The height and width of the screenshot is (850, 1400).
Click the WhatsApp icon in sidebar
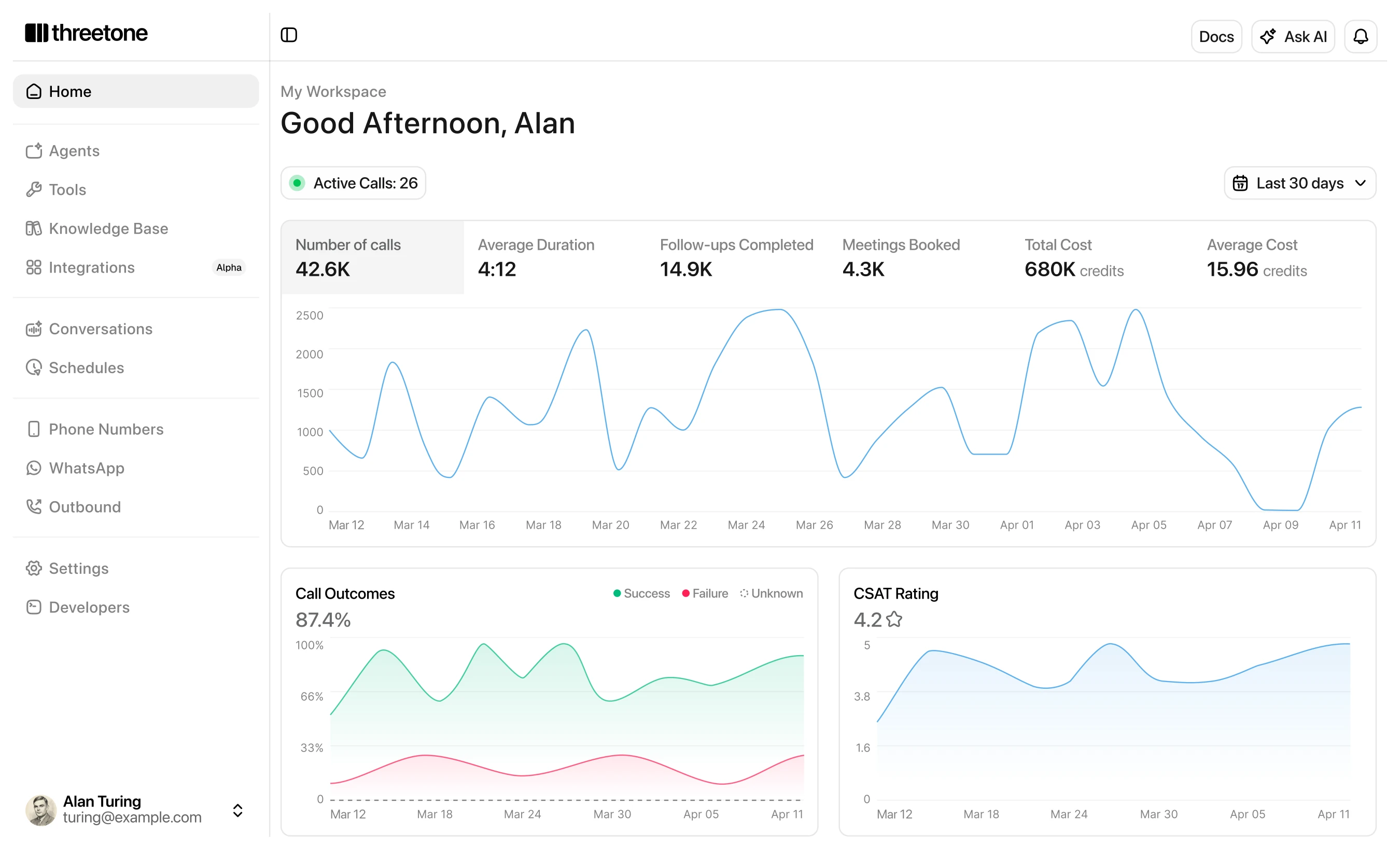tap(34, 467)
